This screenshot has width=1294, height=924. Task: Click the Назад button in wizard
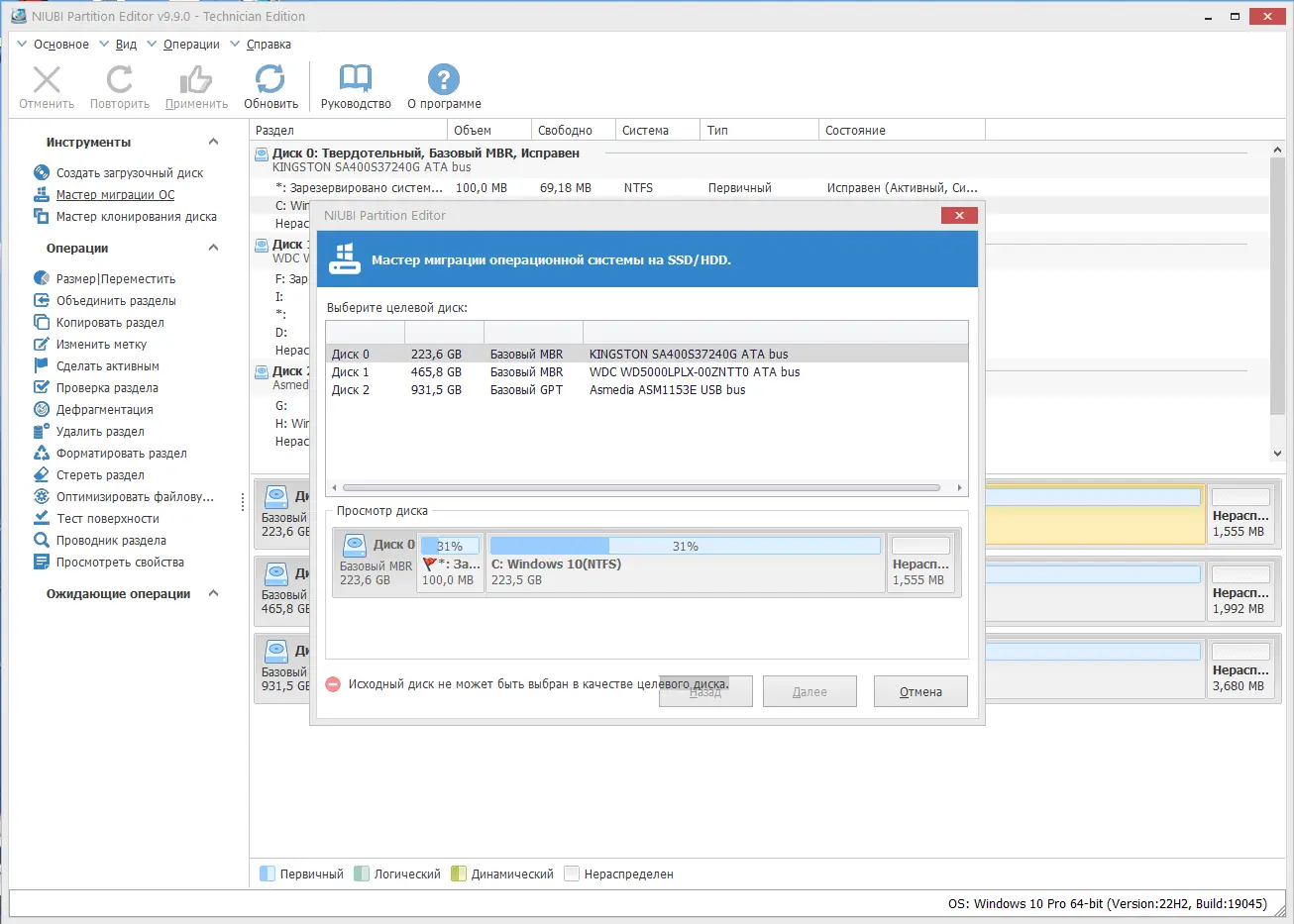705,692
